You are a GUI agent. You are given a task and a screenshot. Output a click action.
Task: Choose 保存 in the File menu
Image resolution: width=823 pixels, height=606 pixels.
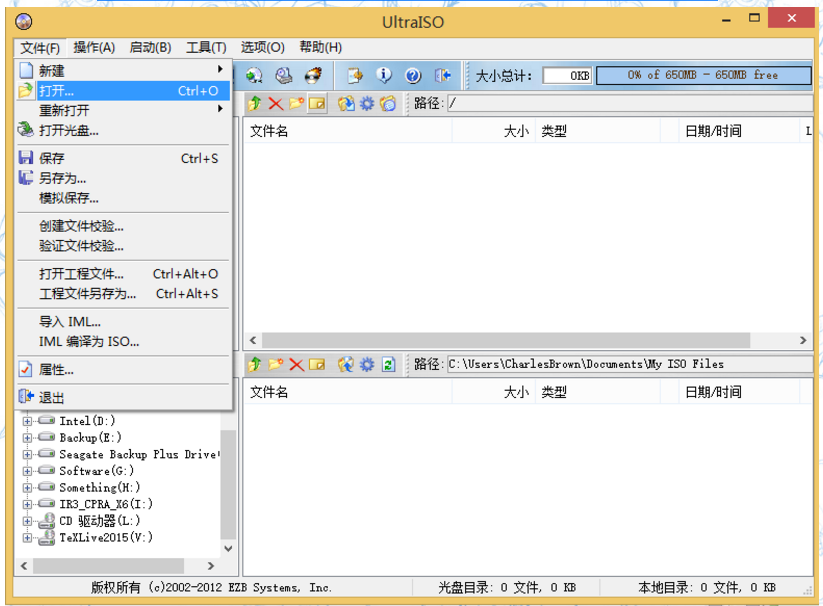(123, 158)
